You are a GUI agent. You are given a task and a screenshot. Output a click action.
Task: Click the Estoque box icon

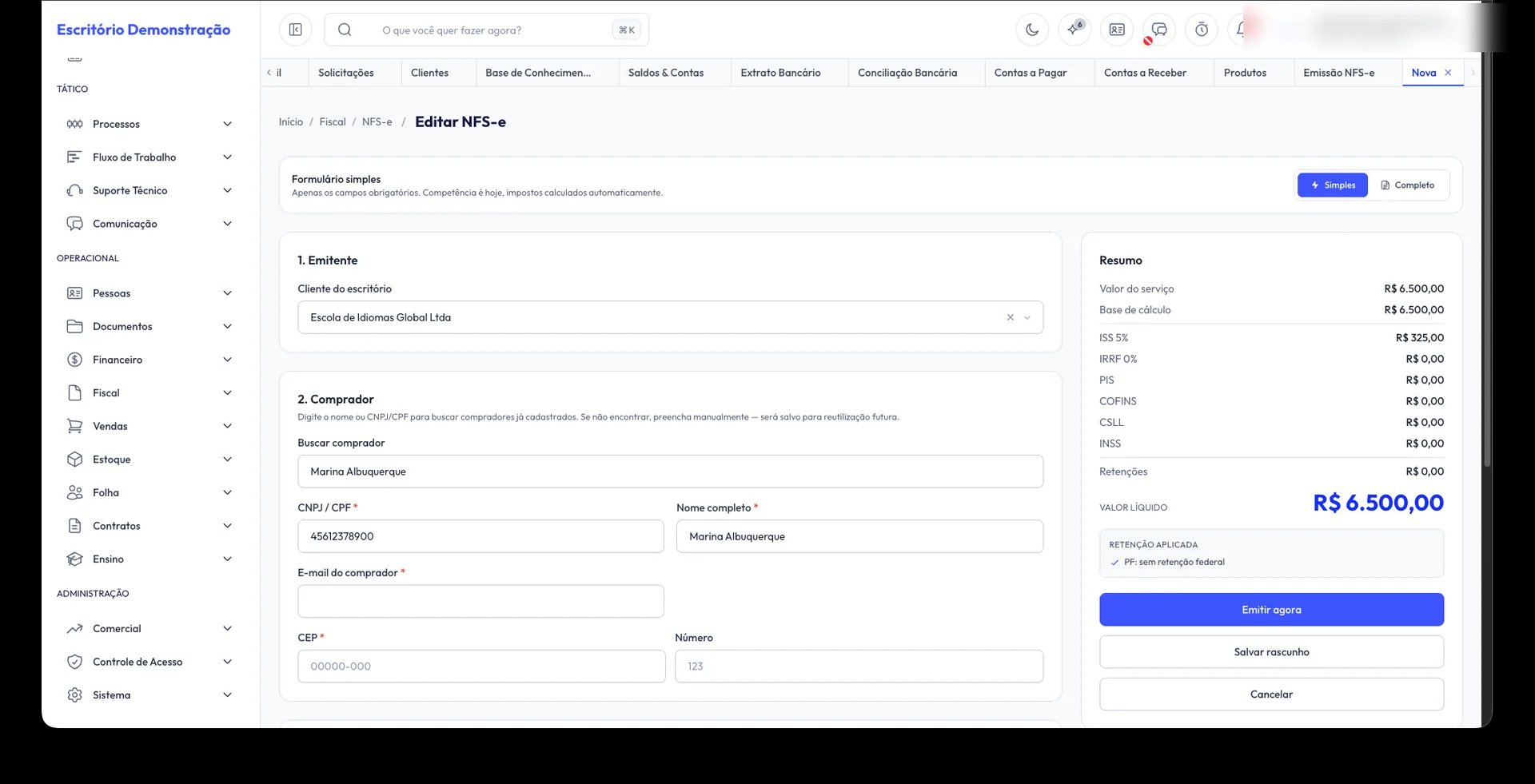pos(74,460)
